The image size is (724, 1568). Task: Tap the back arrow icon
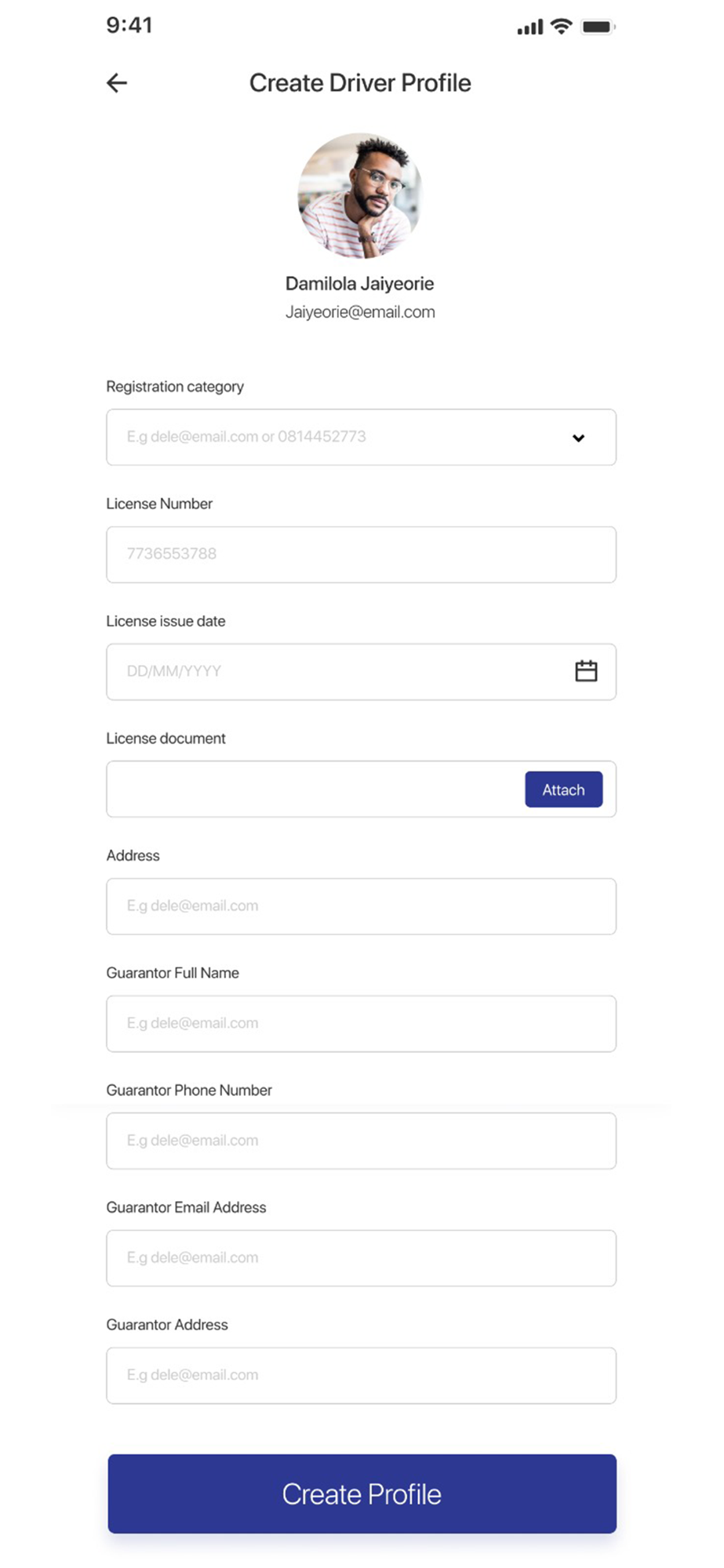click(x=117, y=83)
